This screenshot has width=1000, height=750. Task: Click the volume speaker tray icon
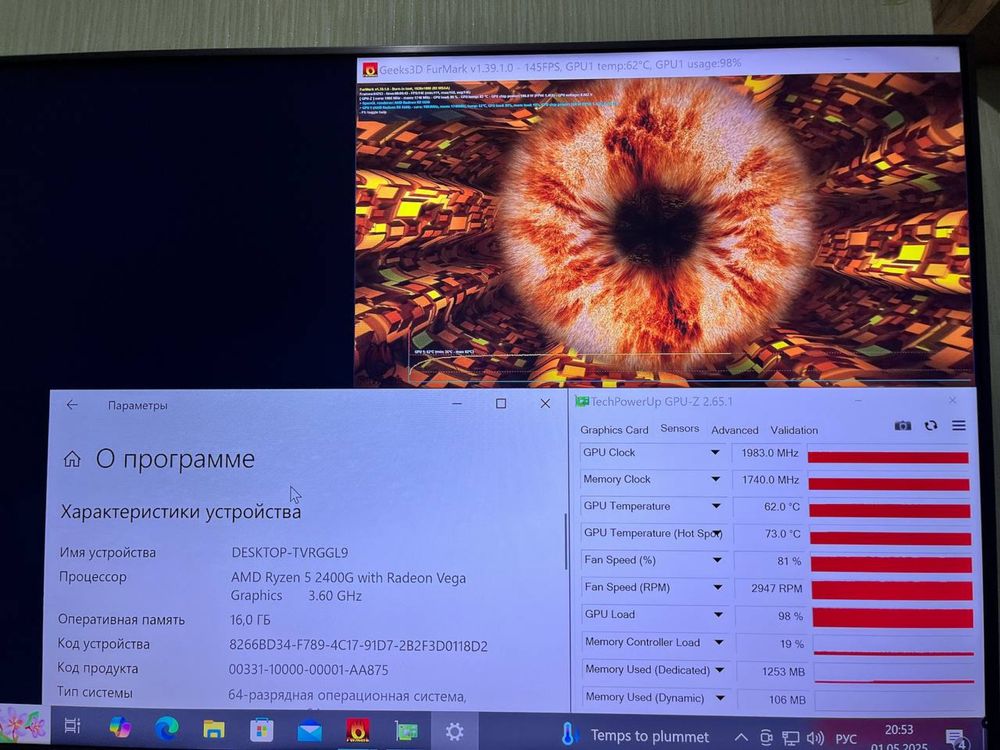pyautogui.click(x=815, y=739)
